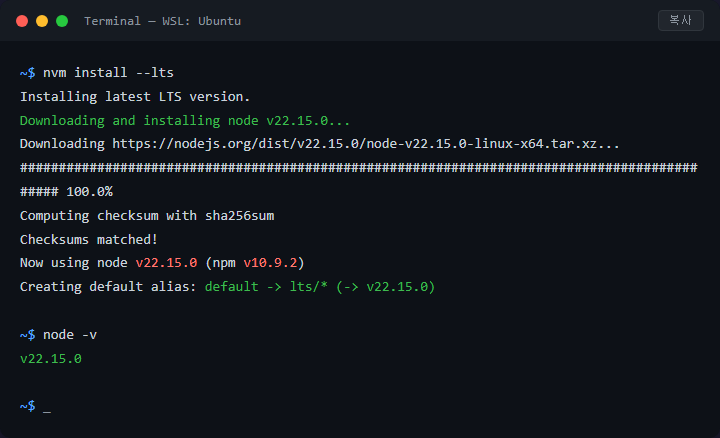Click the green 'Downloading and installing node v22.15.0...' line

click(185, 120)
